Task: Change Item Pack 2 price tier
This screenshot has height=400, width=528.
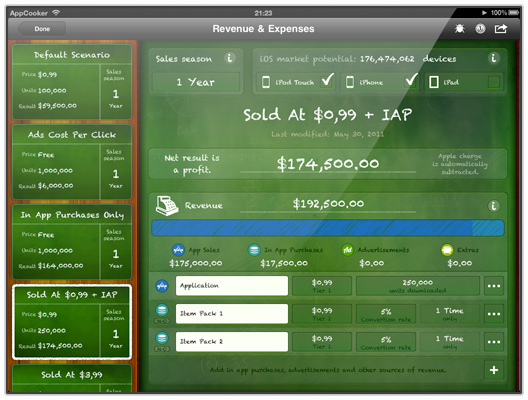Action: (x=322, y=342)
